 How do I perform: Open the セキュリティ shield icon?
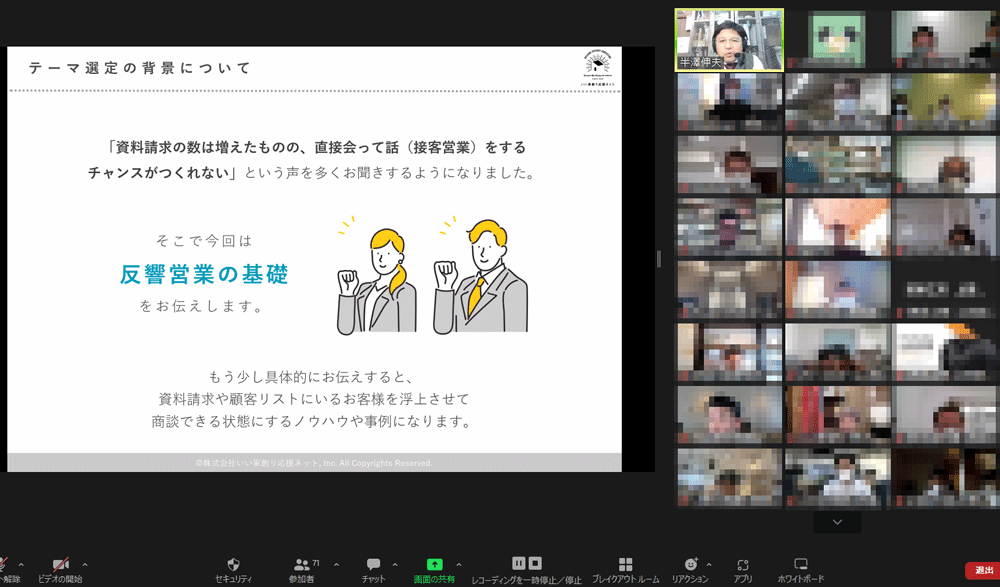pos(233,565)
